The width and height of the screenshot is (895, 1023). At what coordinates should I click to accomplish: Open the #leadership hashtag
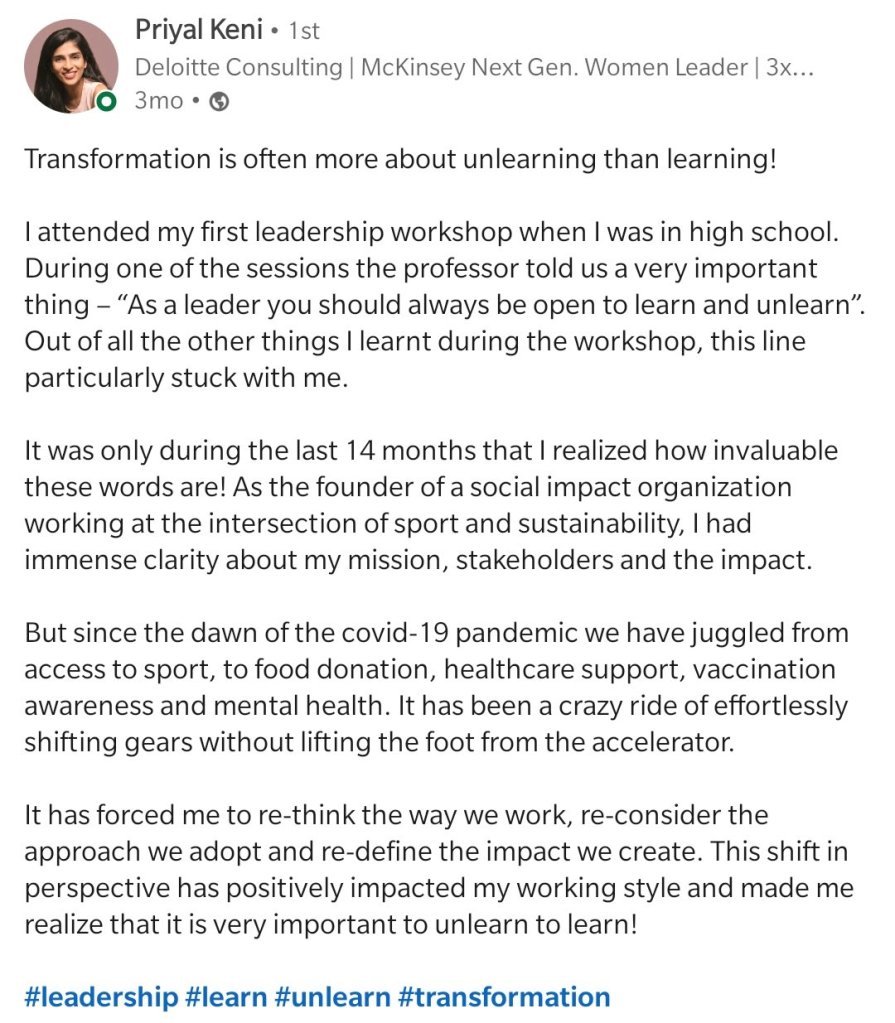pyautogui.click(x=100, y=996)
